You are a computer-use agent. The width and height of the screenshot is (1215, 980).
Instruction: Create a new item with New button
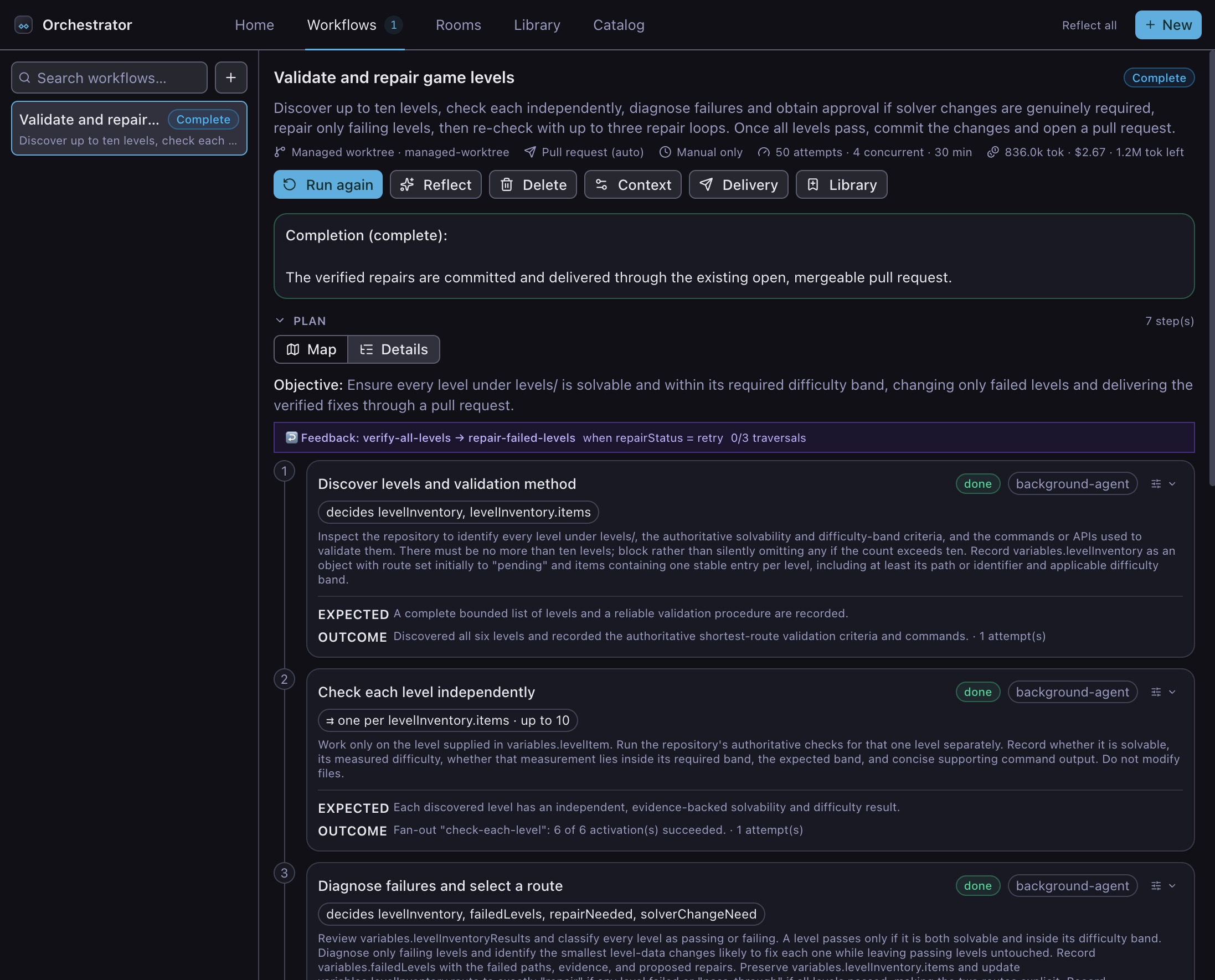click(x=1168, y=25)
